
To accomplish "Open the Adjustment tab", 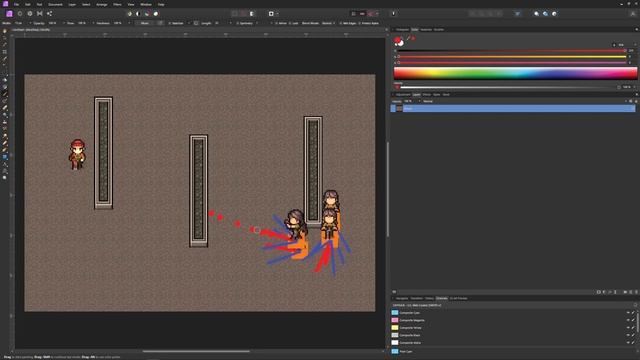I will tap(403, 95).
